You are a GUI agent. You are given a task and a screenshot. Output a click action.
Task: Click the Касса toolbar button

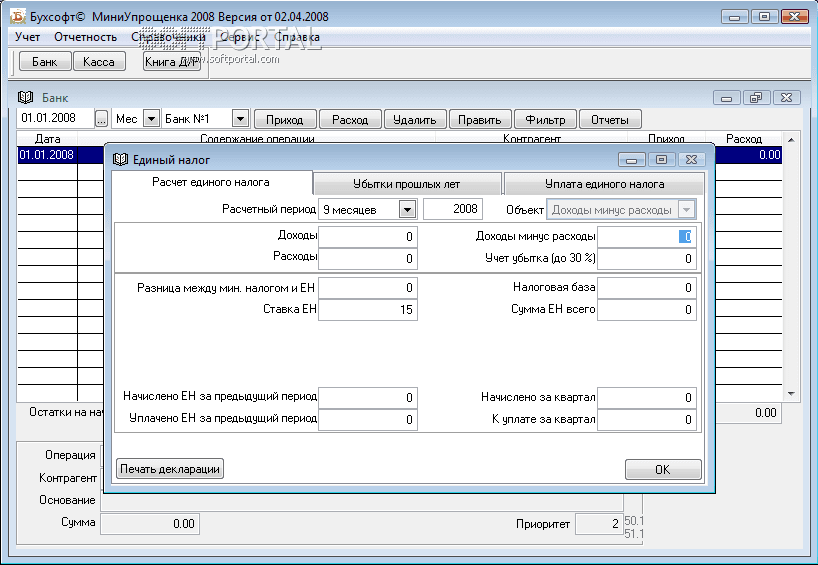[x=99, y=62]
